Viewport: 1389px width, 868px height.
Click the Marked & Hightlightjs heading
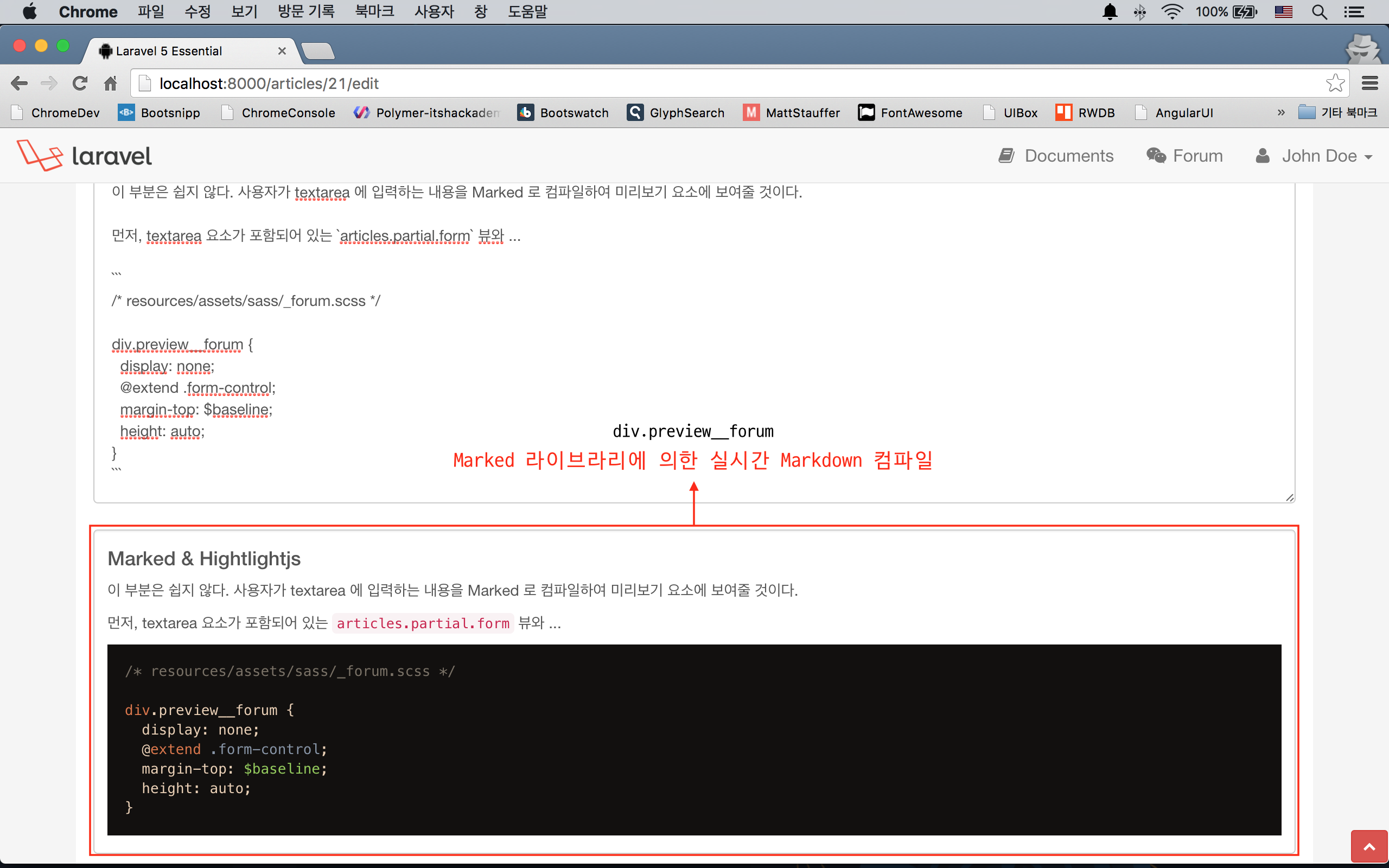click(x=204, y=559)
